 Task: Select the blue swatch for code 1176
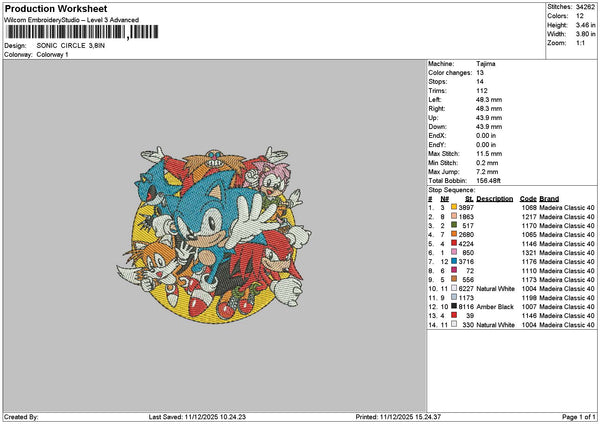(x=454, y=261)
